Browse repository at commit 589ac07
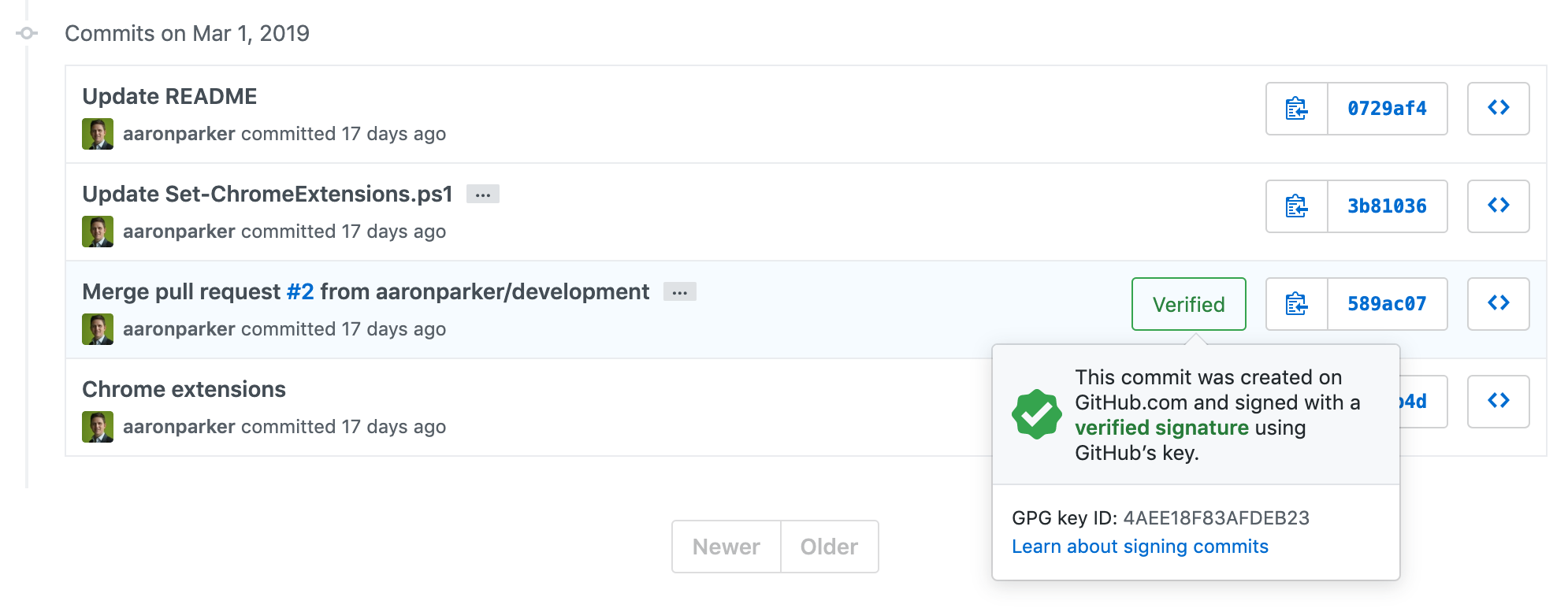Viewport: 1568px width, 608px height. (1499, 304)
